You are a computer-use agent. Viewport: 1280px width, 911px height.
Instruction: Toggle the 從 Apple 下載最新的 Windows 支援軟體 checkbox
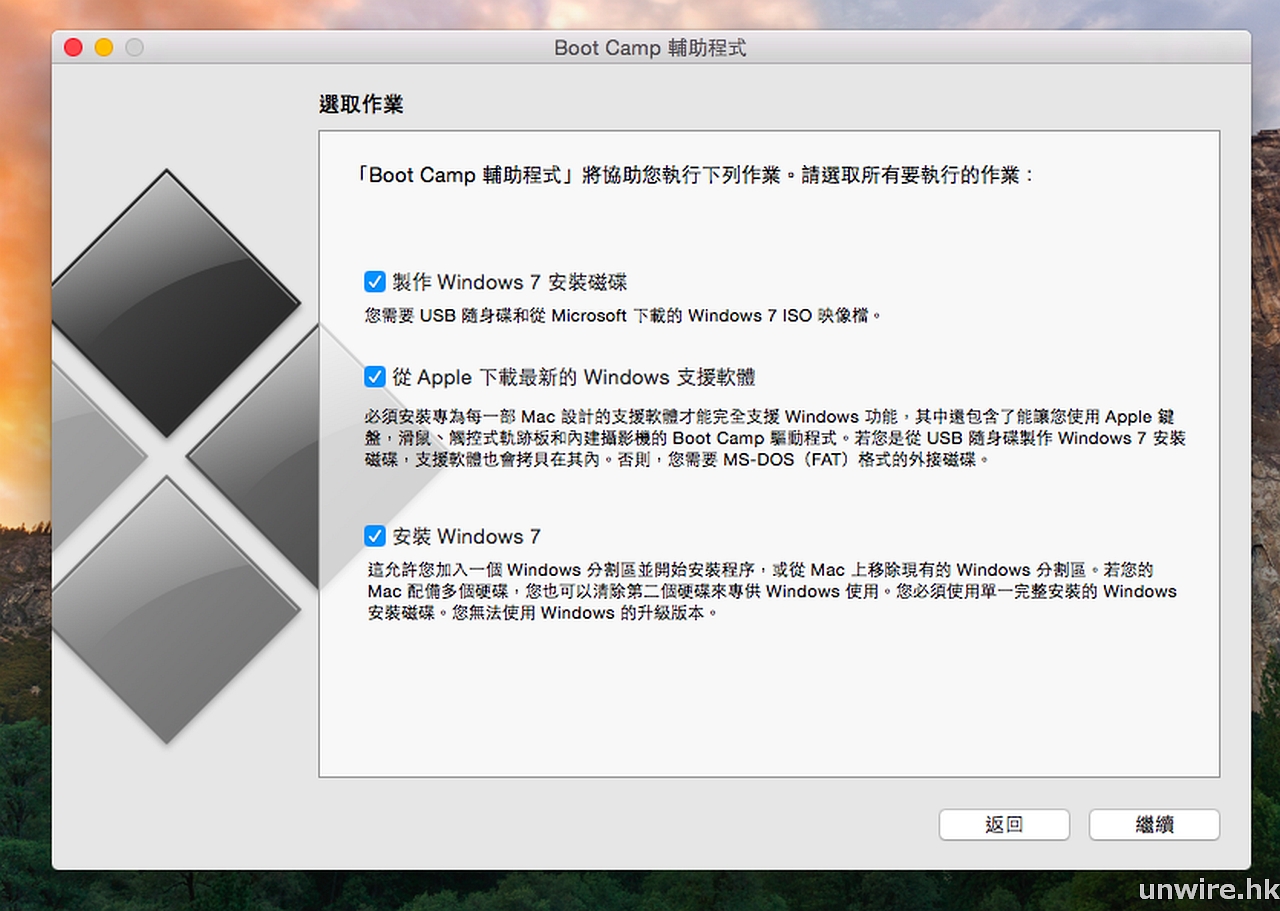(x=375, y=377)
